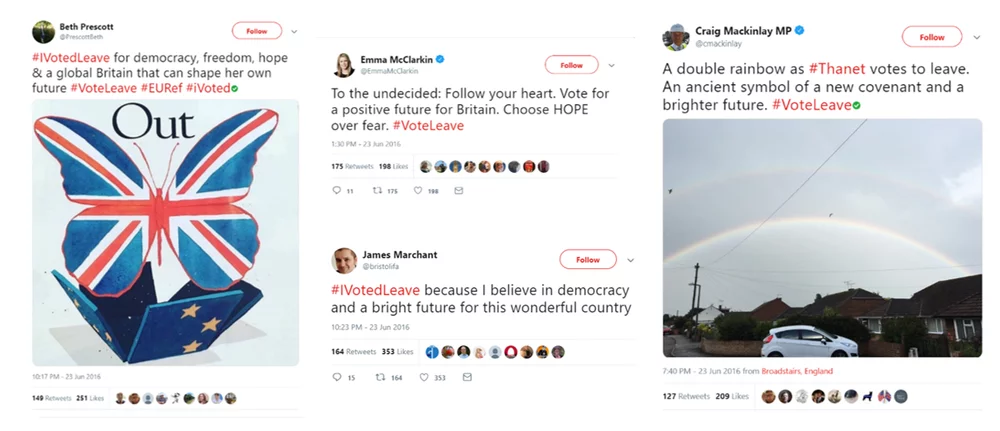Follow James Marchant
Image resolution: width=1000 pixels, height=431 pixels.
click(x=587, y=260)
